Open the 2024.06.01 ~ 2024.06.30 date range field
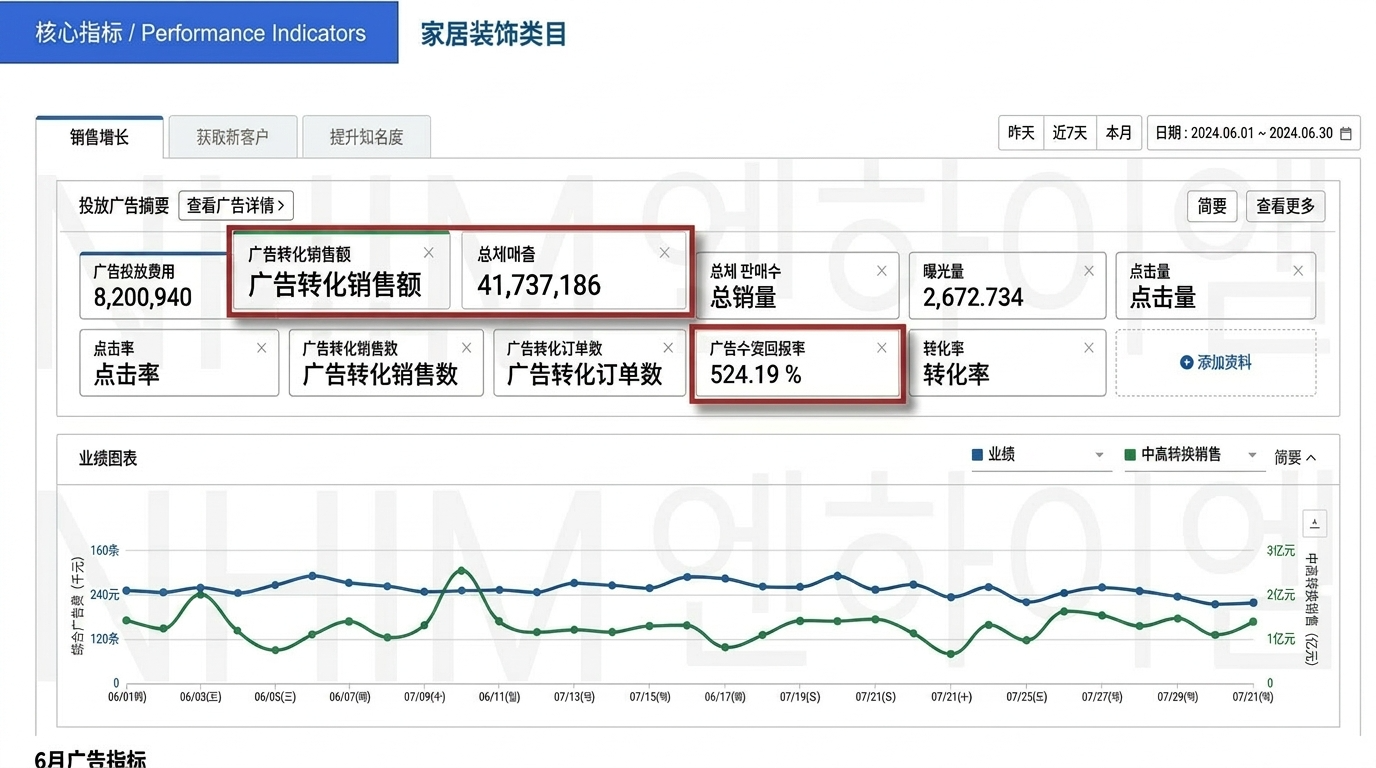 pyautogui.click(x=1254, y=133)
